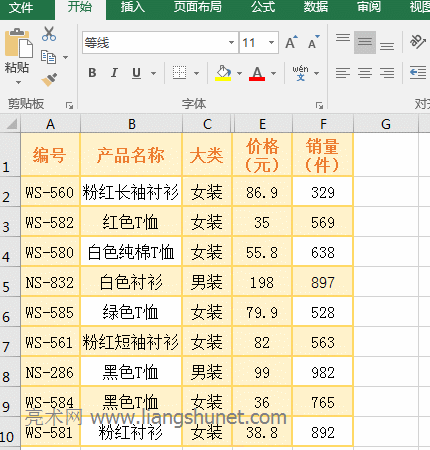Screen dimensions: 430x450
Task: Select column E header
Action: (263, 124)
